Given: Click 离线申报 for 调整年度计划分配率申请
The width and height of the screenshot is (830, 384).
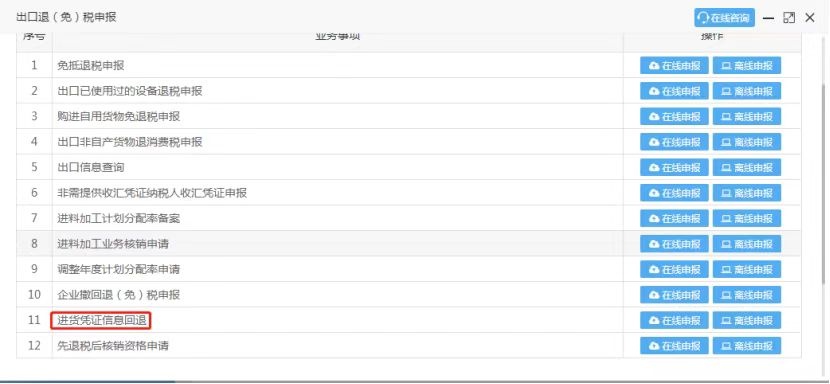Looking at the screenshot, I should (x=746, y=269).
